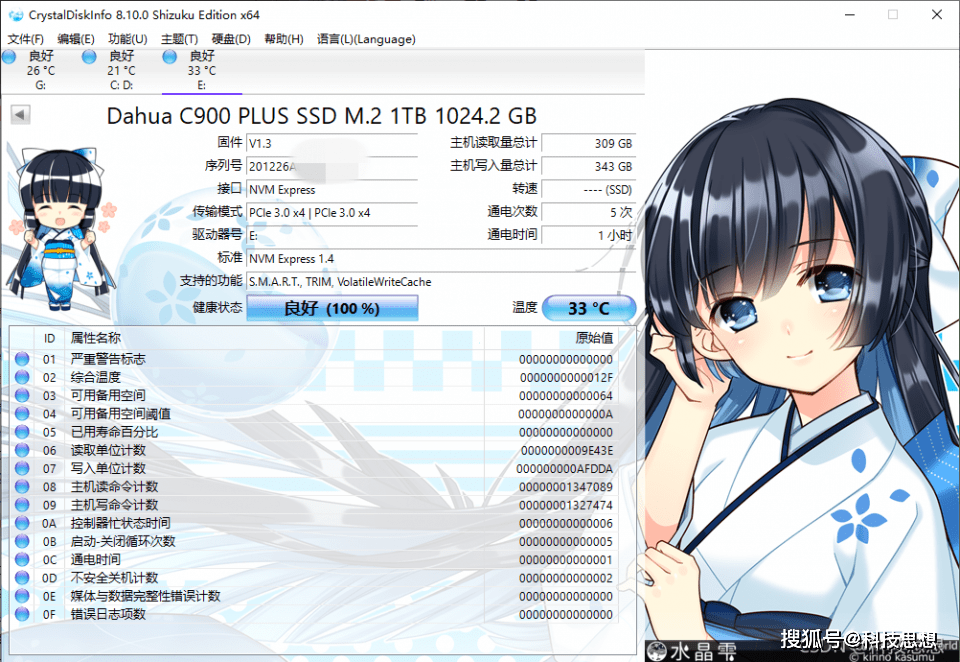Click the drive letter field E:
This screenshot has height=662, width=960.
point(332,236)
